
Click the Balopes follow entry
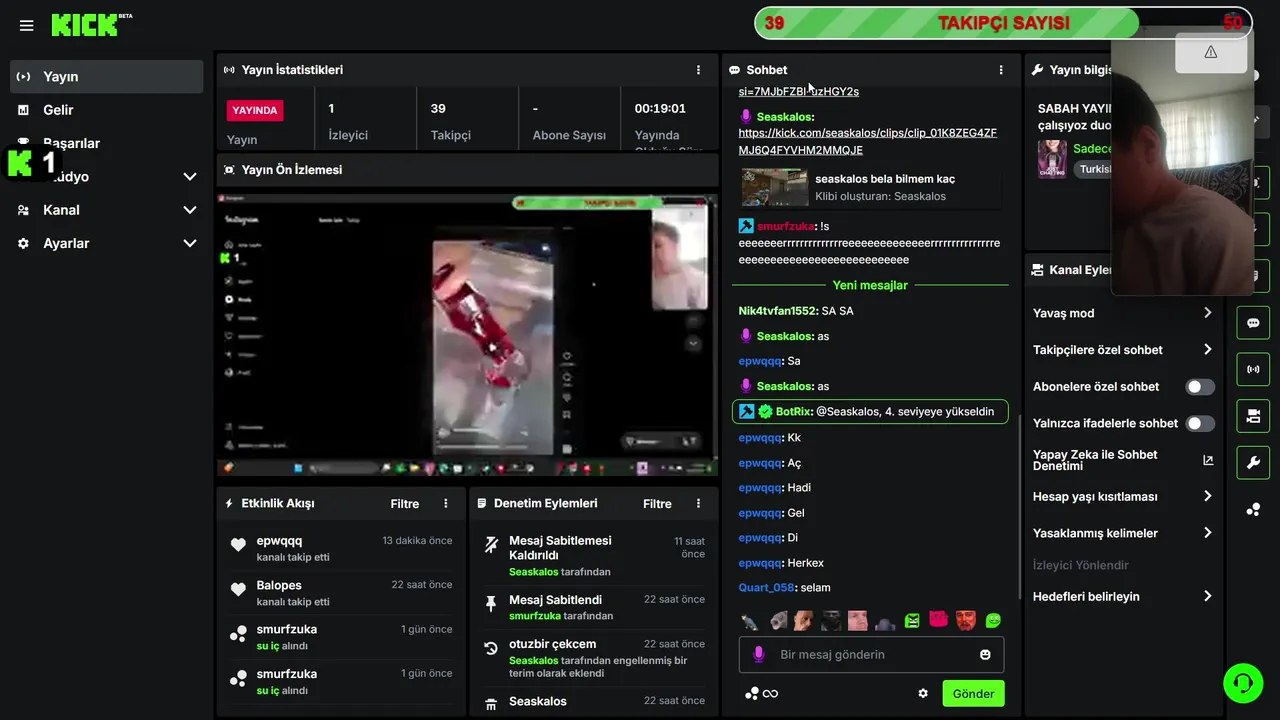click(341, 593)
